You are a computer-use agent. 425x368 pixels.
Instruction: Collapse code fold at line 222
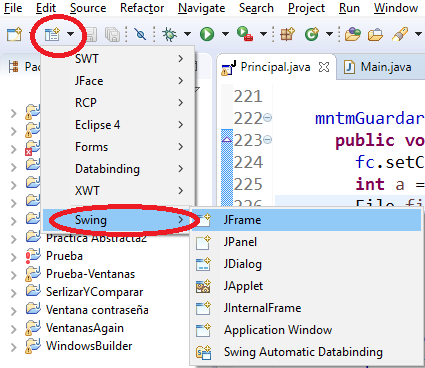(267, 118)
